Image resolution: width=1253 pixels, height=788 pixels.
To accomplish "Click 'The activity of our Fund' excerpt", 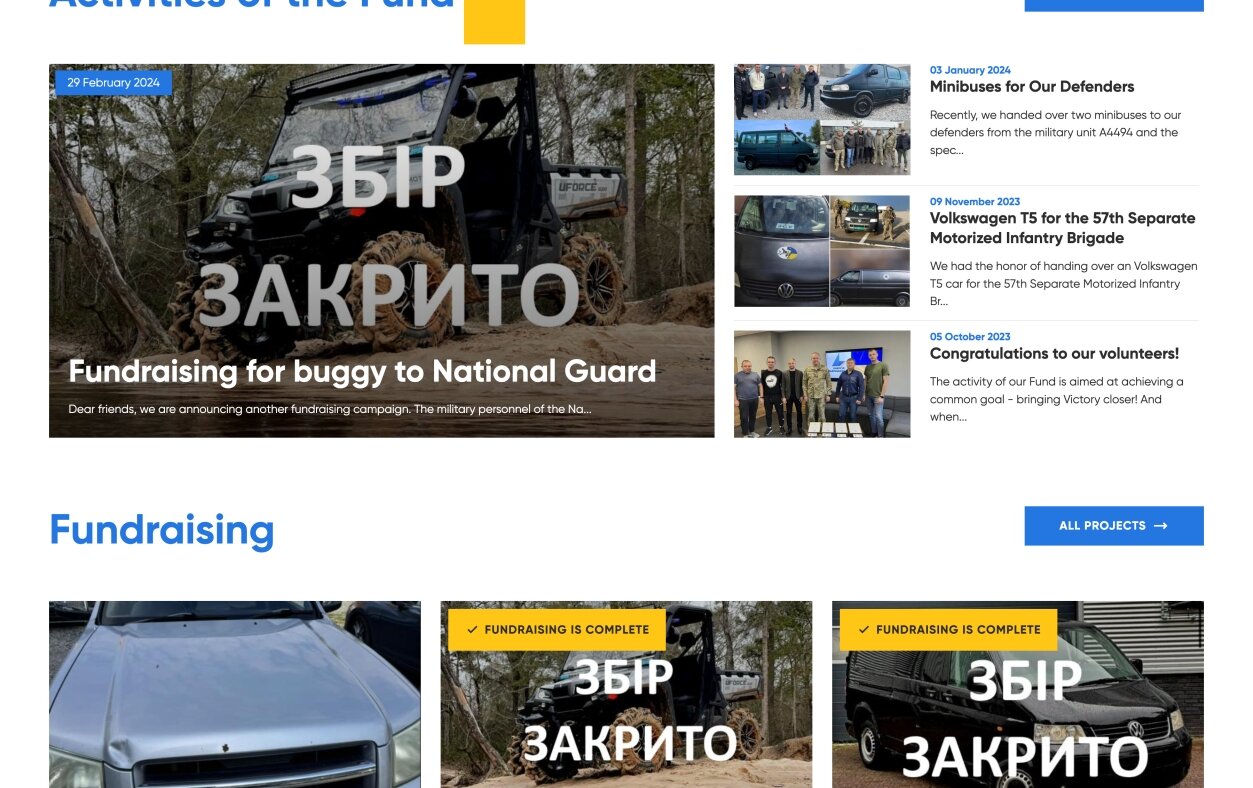I will (x=1056, y=399).
